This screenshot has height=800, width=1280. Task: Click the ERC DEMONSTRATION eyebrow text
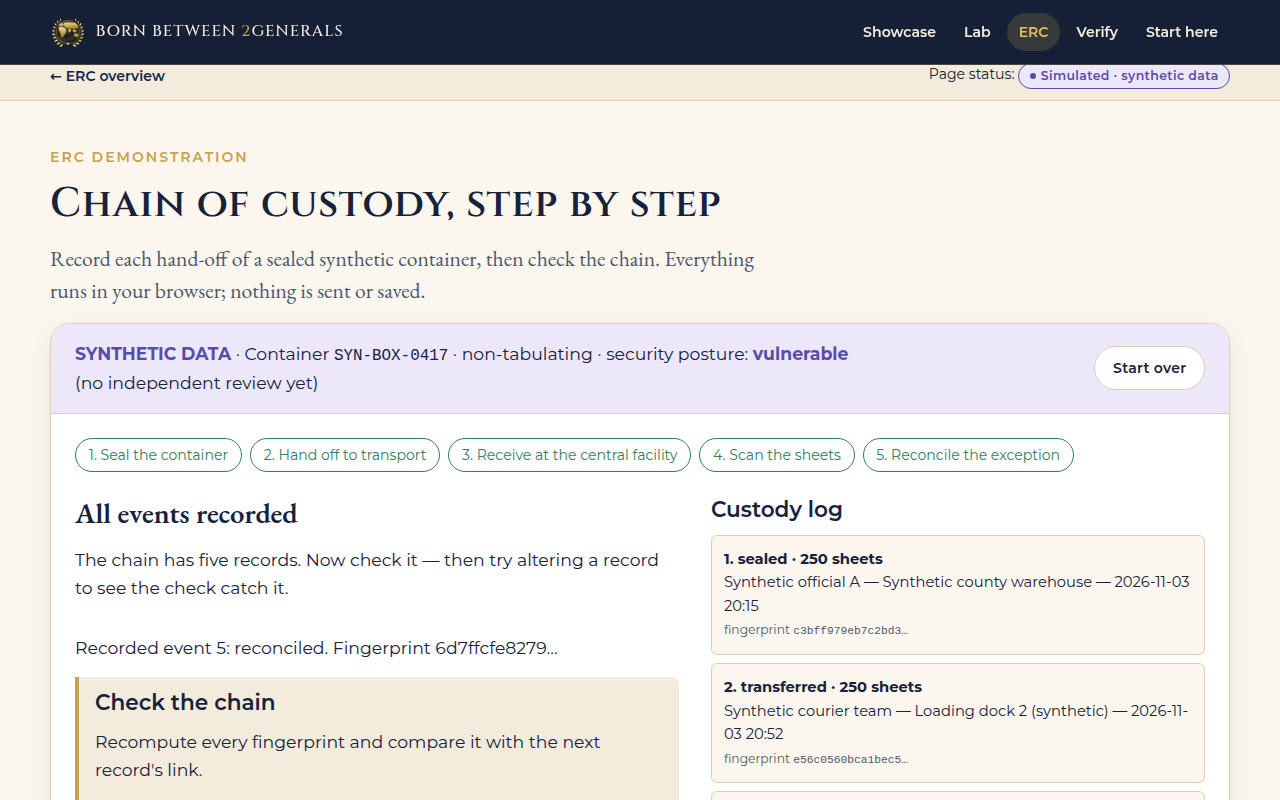click(x=149, y=157)
